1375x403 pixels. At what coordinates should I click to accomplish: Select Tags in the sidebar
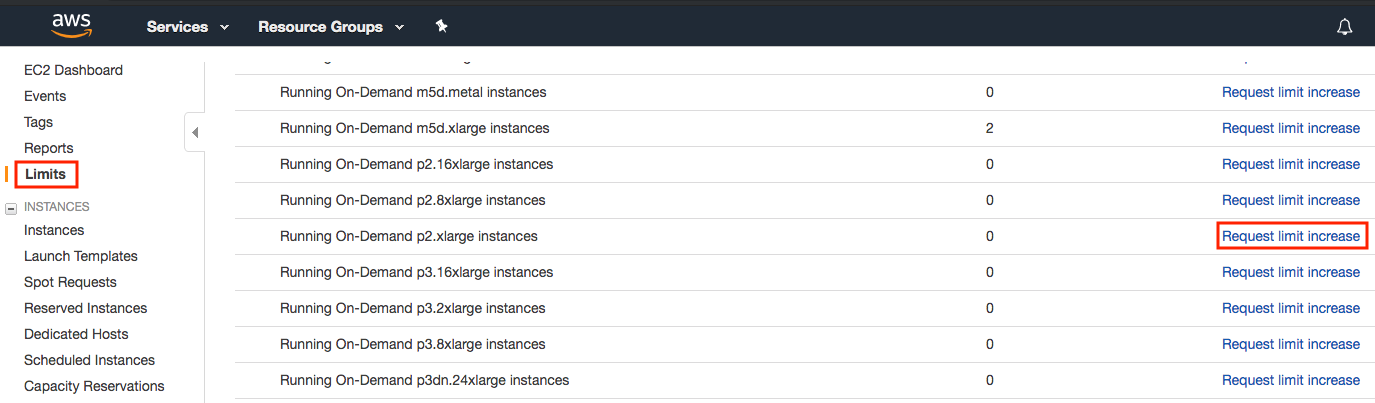click(38, 122)
